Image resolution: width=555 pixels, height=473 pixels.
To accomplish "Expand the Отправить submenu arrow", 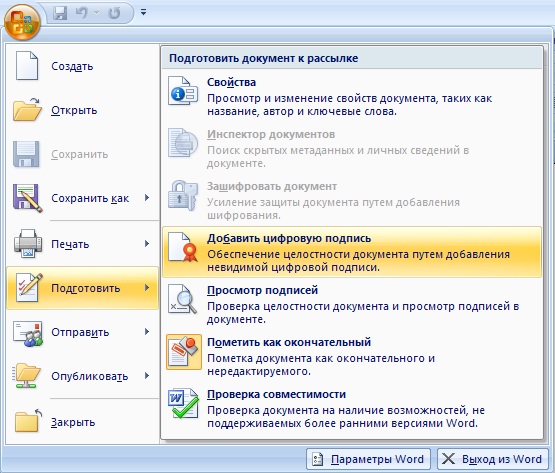I will [x=147, y=332].
